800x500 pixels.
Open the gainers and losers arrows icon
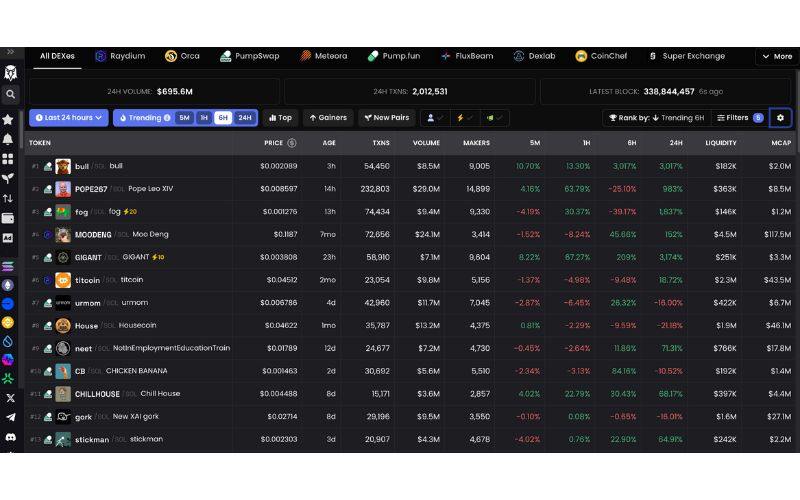click(x=8, y=198)
